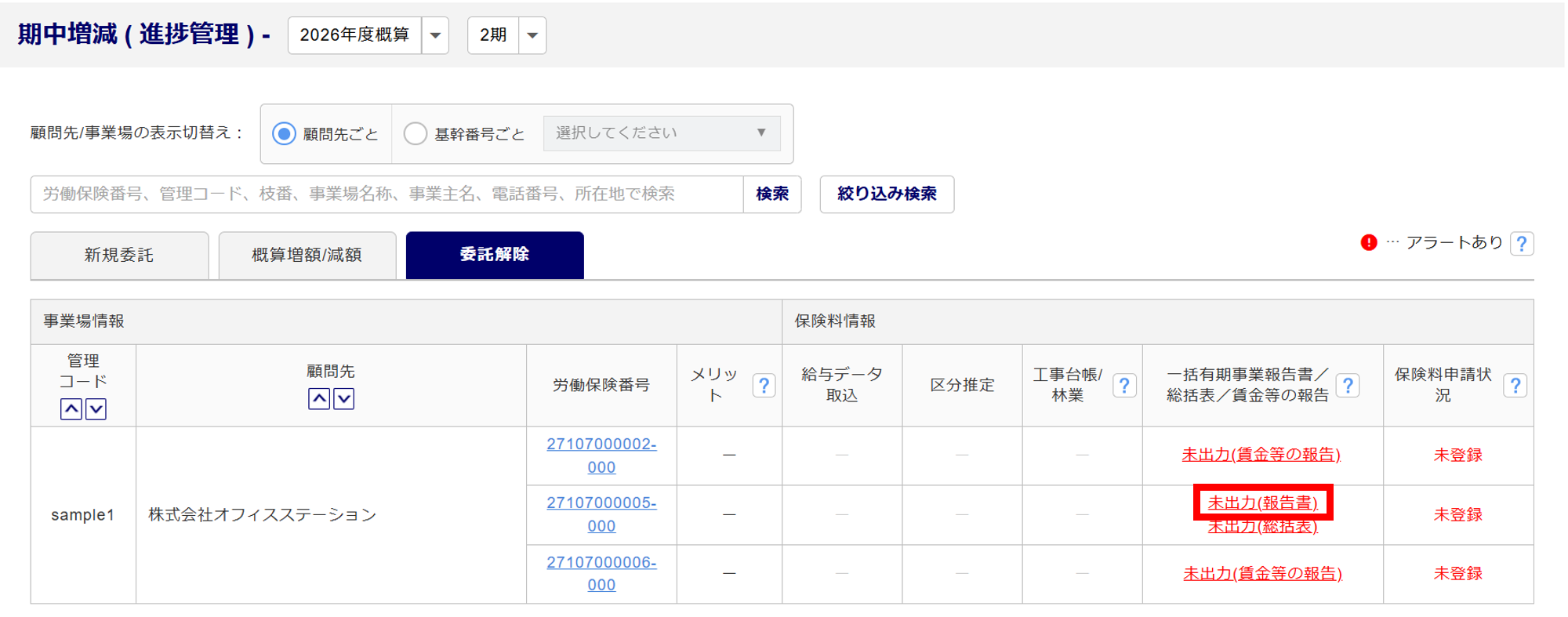1568x617 pixels.
Task: Select 顧問先ごと radio button
Action: [284, 133]
